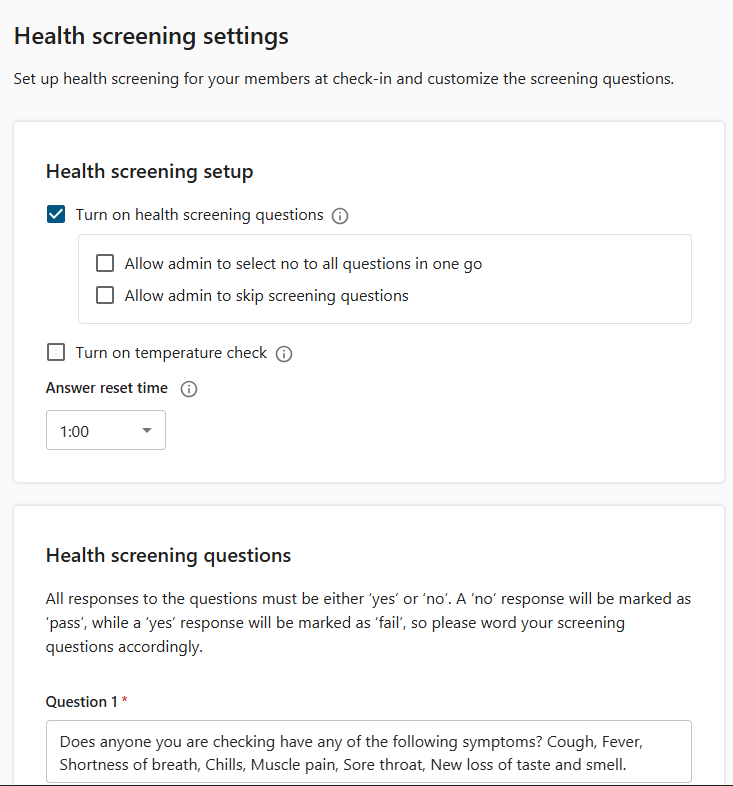Click info icon beside health screening questions
This screenshot has width=733, height=786.
(340, 216)
